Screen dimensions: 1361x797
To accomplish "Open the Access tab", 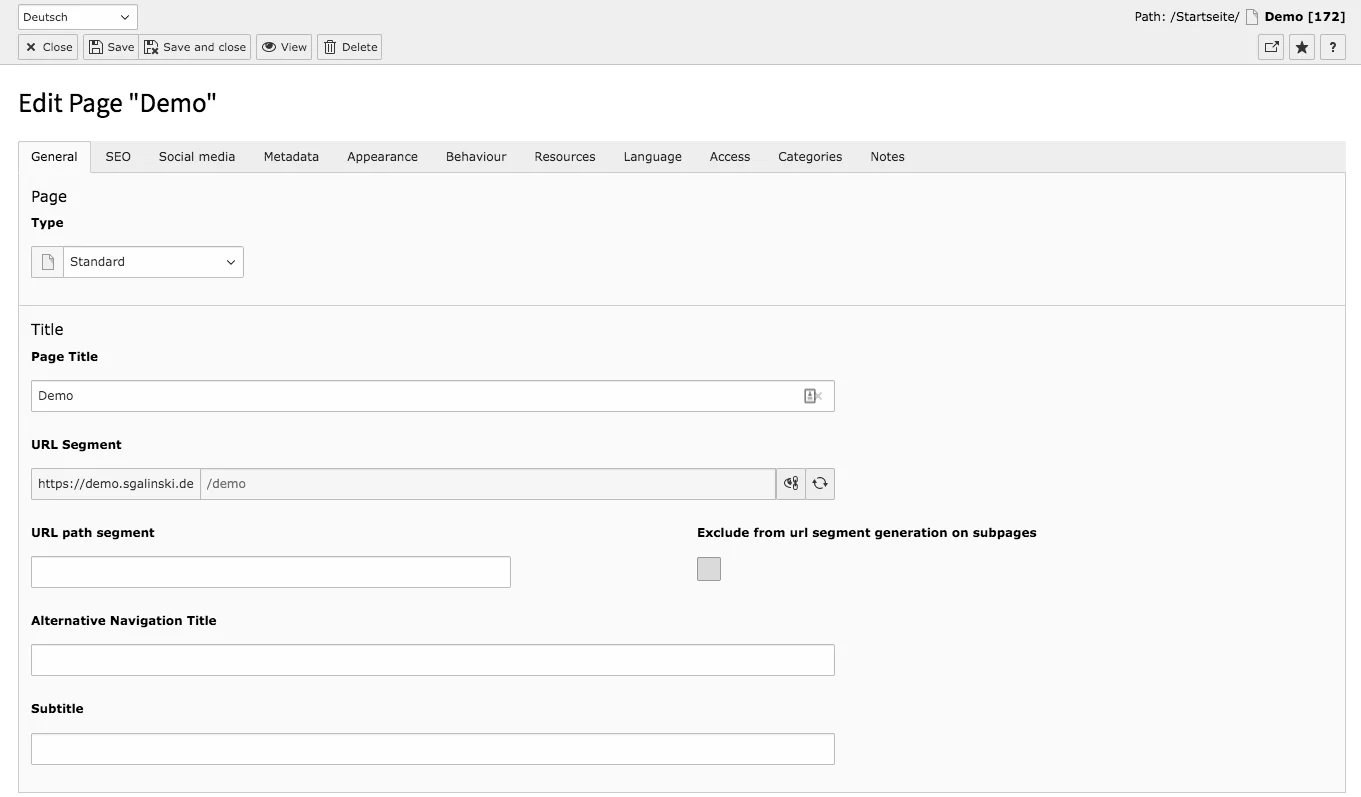I will tap(729, 156).
